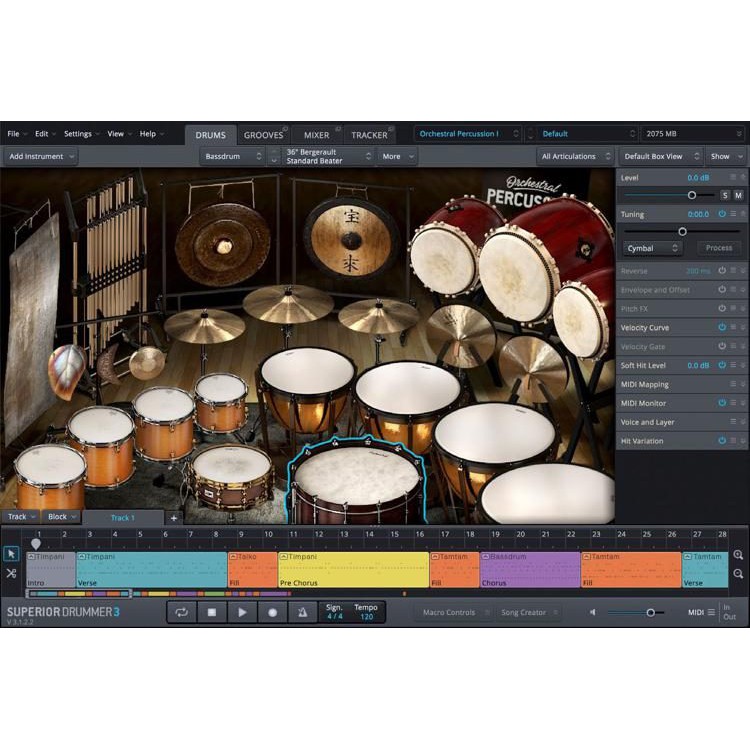Toggle loop playback in transport
This screenshot has height=750, width=750.
tap(181, 612)
